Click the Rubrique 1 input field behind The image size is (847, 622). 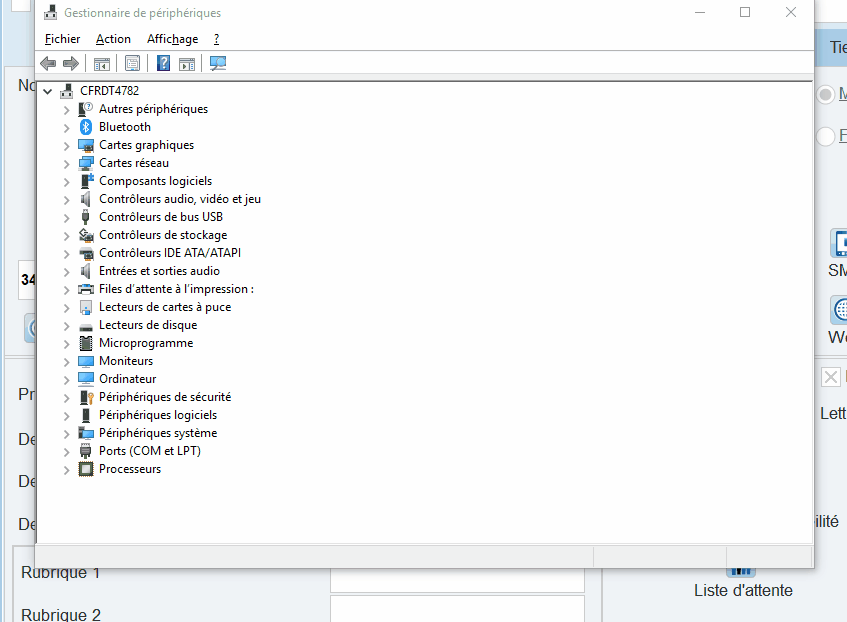coord(458,580)
